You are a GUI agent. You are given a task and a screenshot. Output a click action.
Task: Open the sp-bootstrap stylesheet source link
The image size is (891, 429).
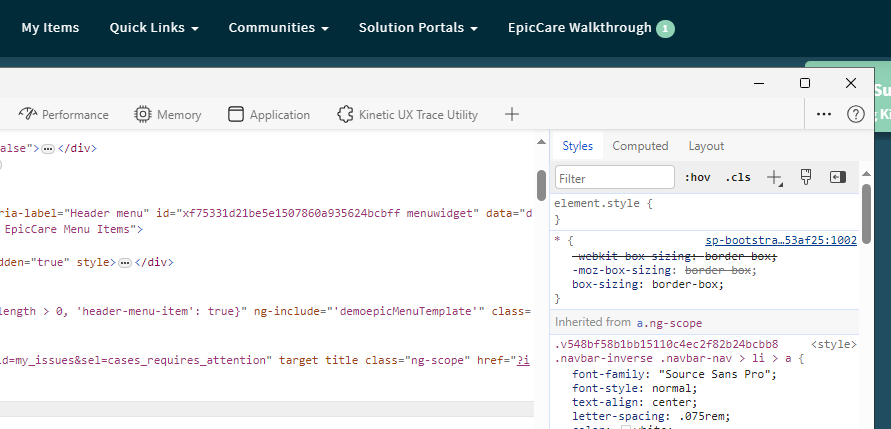pyautogui.click(x=781, y=240)
